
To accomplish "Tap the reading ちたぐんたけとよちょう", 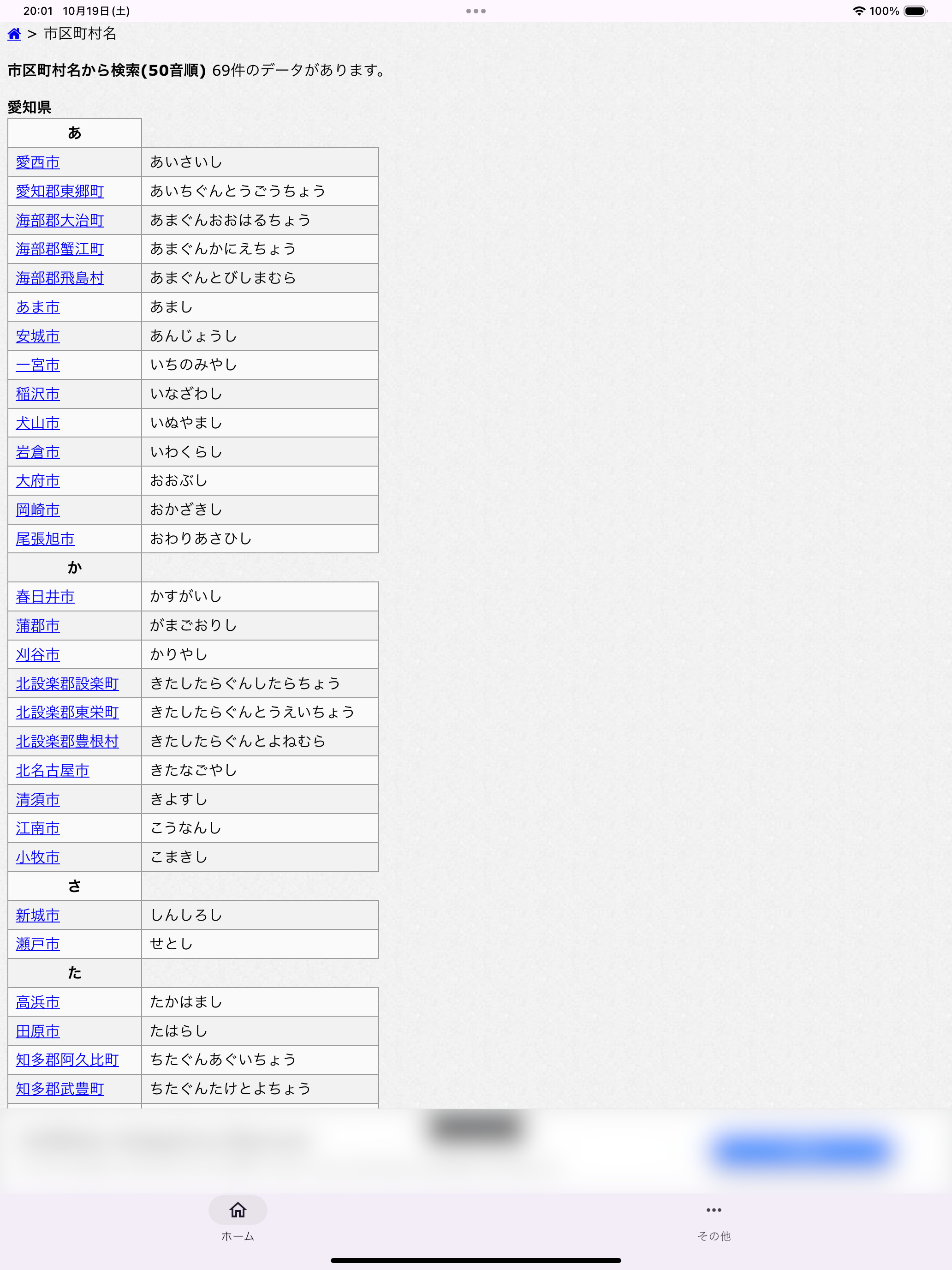I will (x=230, y=1089).
